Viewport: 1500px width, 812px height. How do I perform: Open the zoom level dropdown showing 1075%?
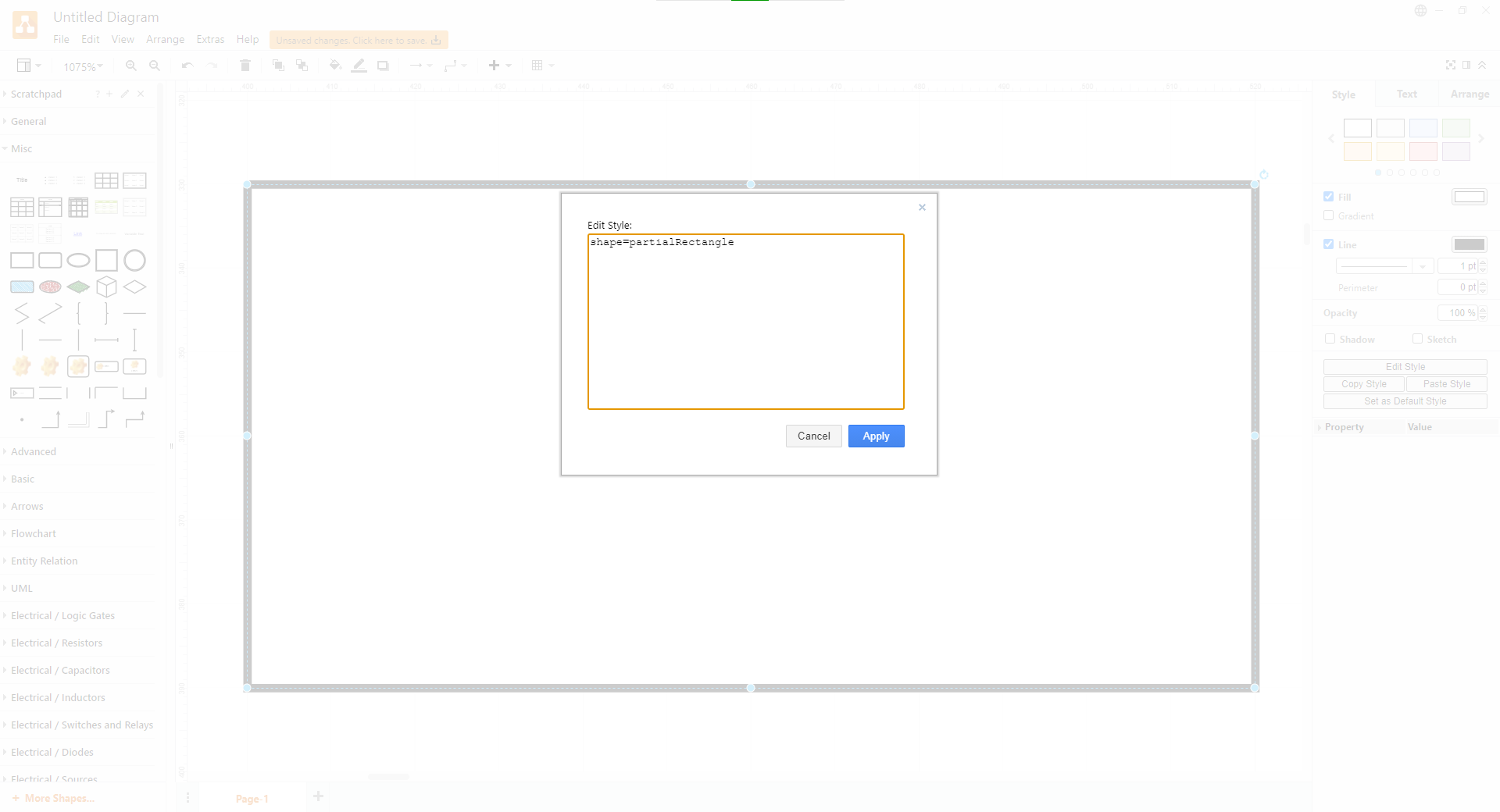(83, 66)
